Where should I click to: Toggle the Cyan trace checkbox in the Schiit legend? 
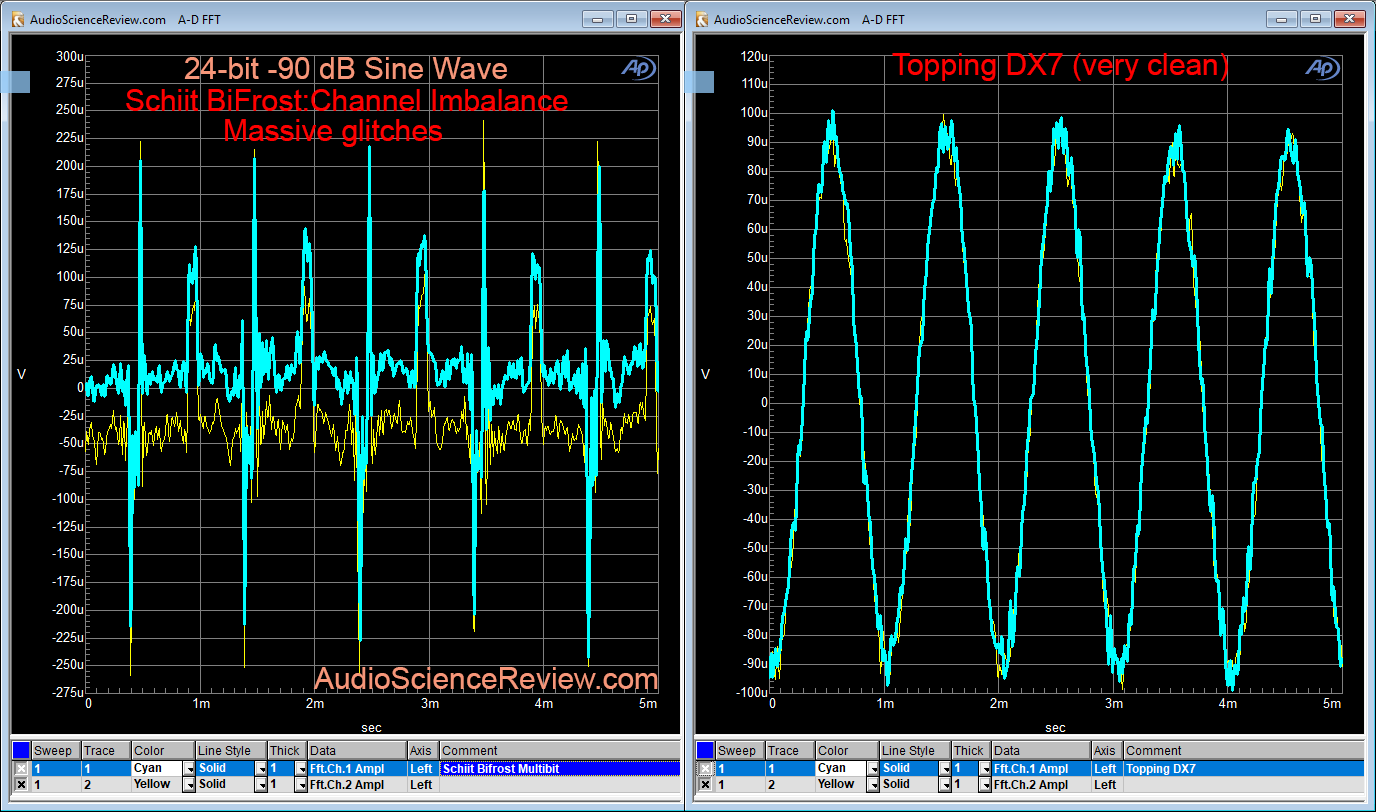click(x=21, y=768)
